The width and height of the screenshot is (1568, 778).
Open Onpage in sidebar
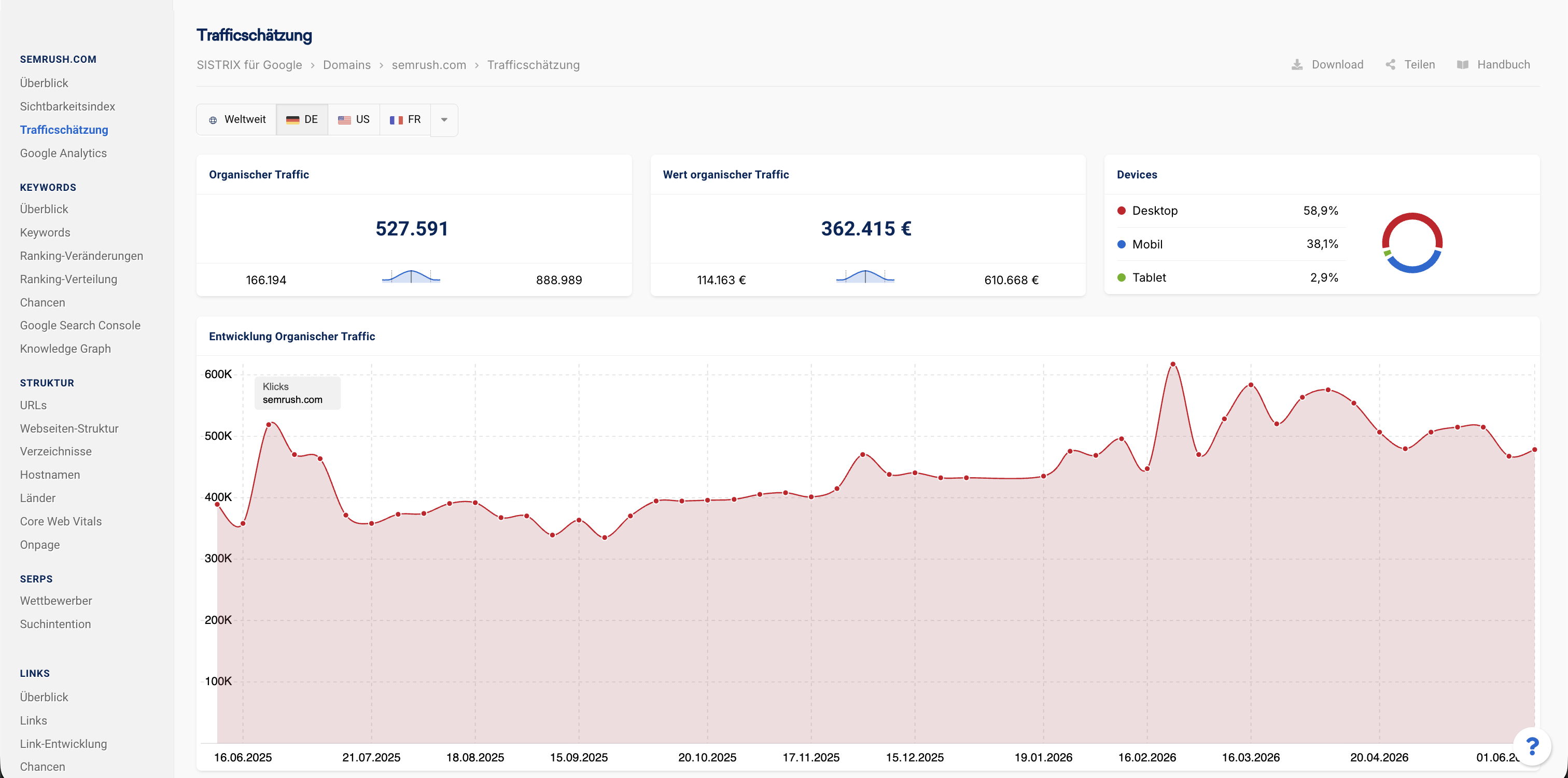point(40,545)
